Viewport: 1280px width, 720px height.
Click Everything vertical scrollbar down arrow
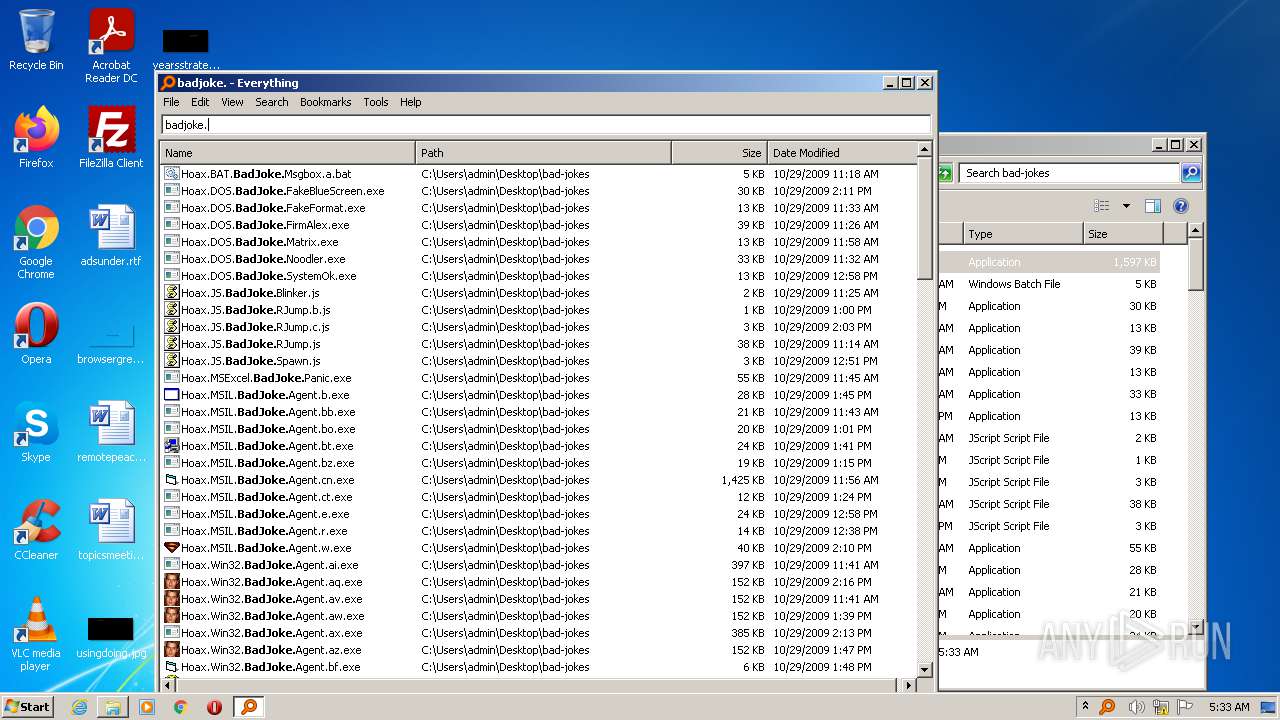pos(924,668)
